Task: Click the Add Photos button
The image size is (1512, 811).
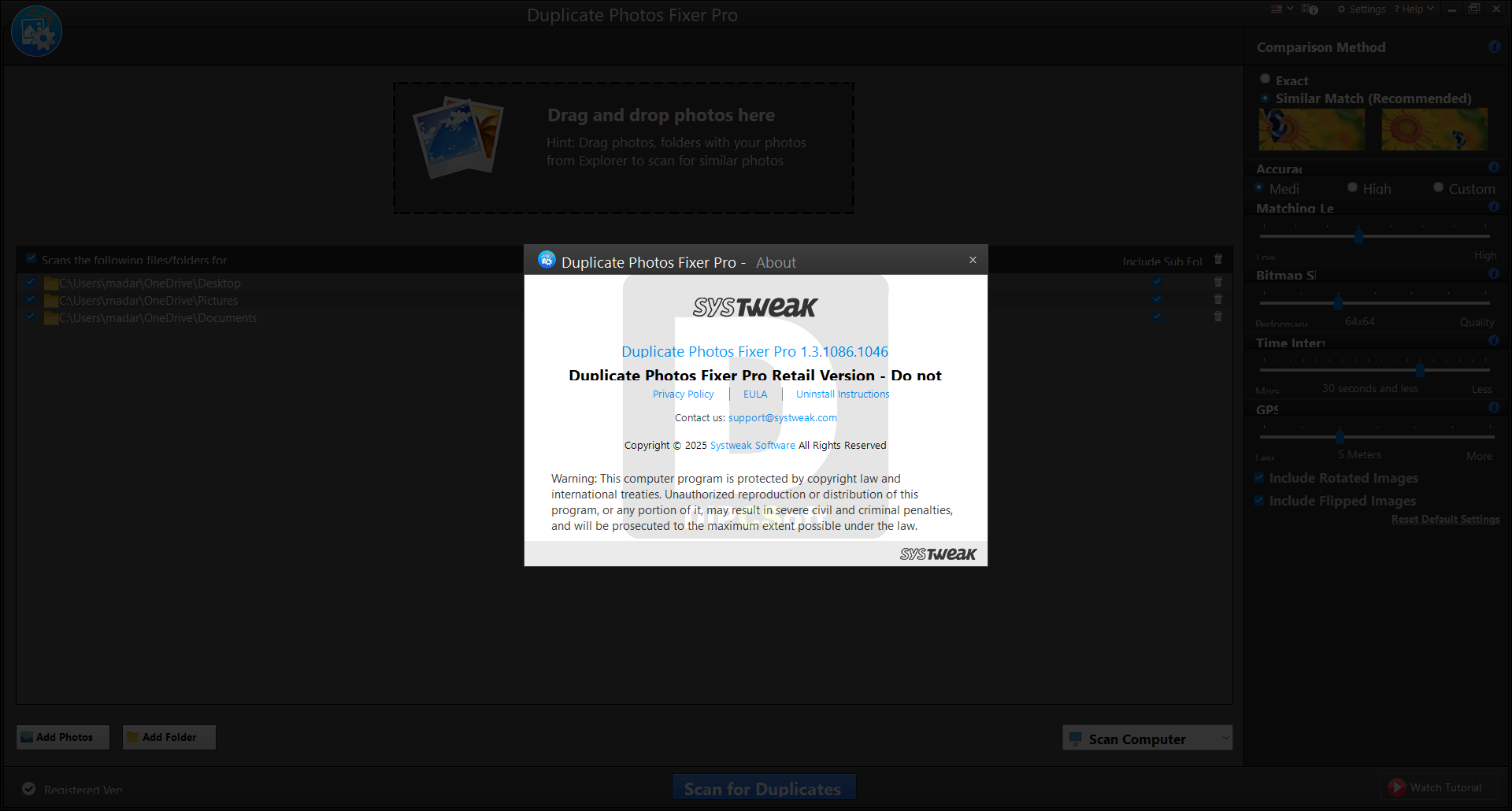Action: pos(63,737)
